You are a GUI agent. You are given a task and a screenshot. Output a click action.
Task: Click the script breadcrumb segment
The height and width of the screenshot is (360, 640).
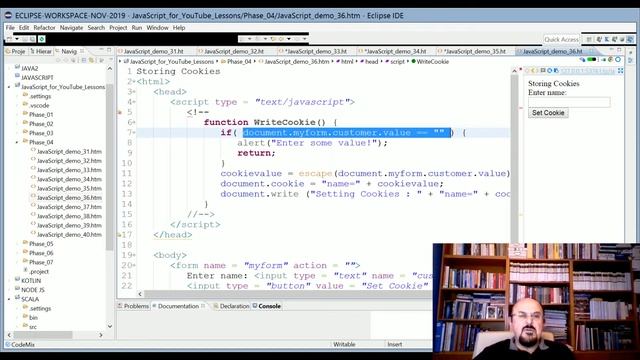pyautogui.click(x=397, y=62)
